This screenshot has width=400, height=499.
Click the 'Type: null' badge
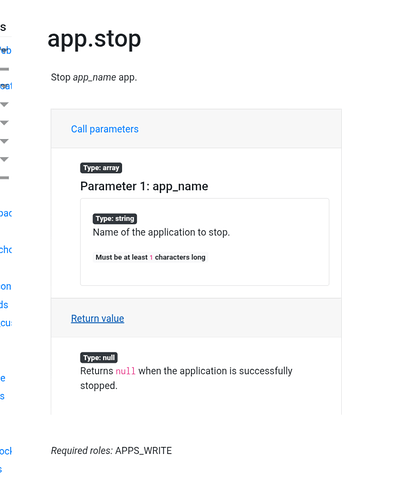[99, 358]
